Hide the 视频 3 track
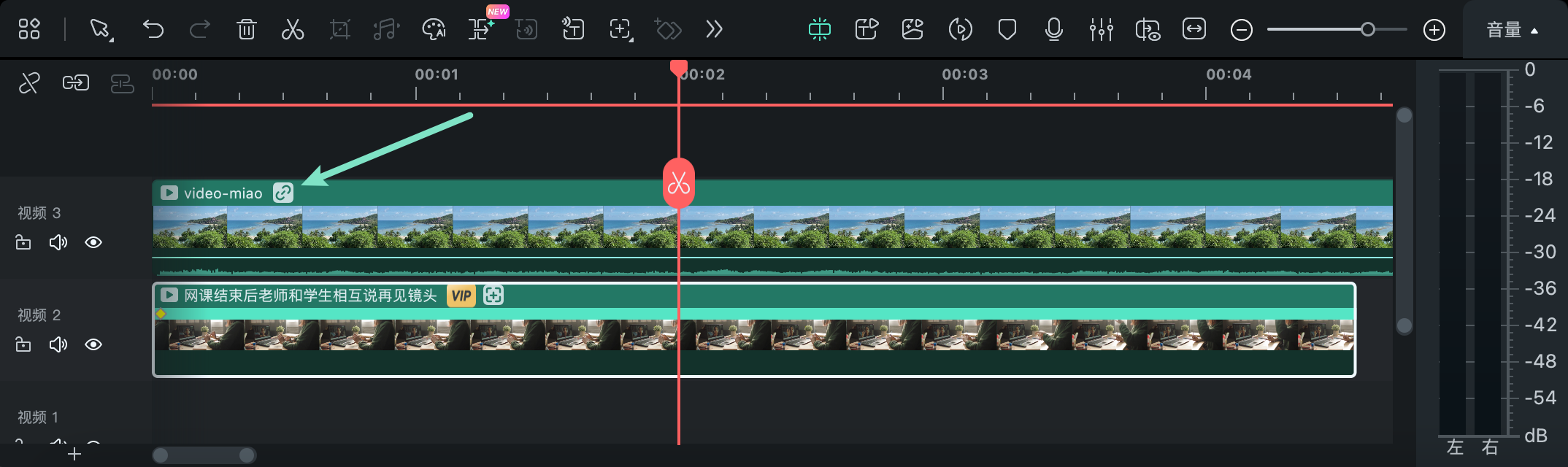Screen dimensions: 1568x467 click(x=93, y=242)
